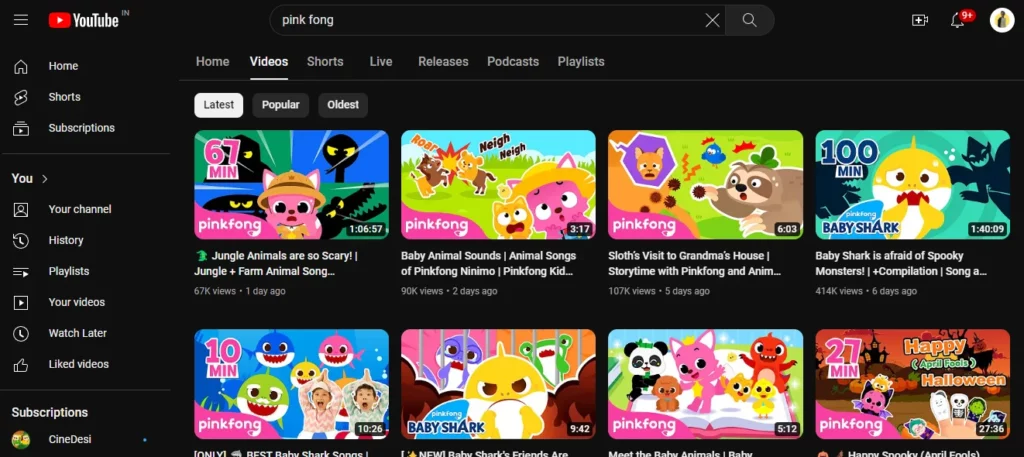The height and width of the screenshot is (457, 1024).
Task: Open Baby Shark Spooky Monsters thumbnail
Action: (x=912, y=185)
